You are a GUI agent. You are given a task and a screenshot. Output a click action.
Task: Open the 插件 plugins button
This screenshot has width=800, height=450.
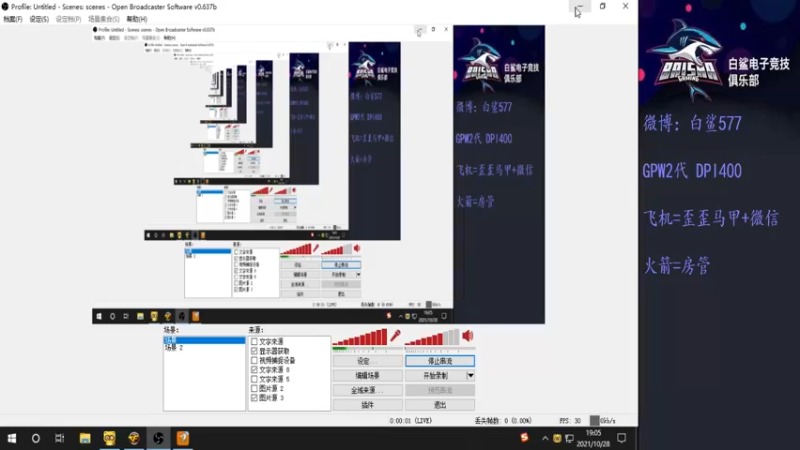367,405
